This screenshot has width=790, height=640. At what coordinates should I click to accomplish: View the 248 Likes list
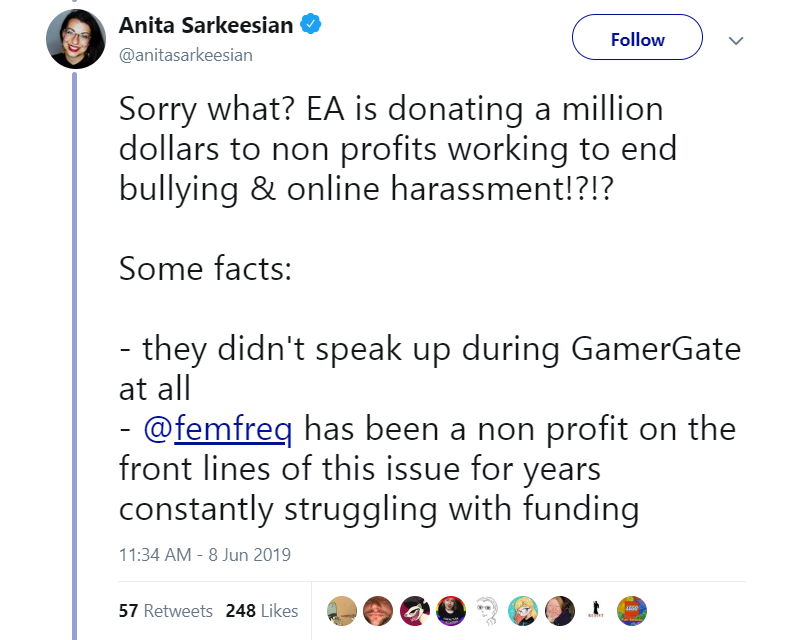(262, 610)
